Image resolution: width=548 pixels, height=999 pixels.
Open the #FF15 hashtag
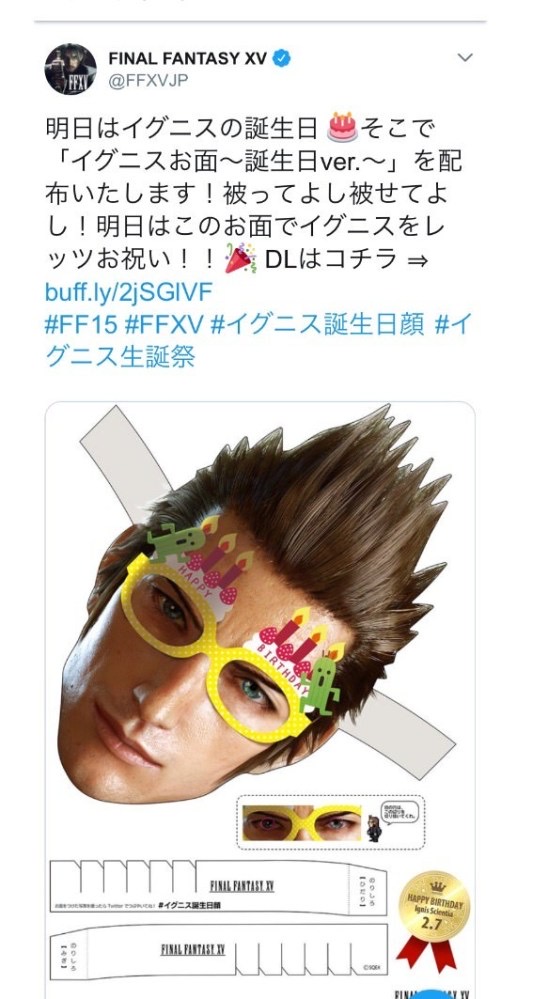click(x=82, y=324)
